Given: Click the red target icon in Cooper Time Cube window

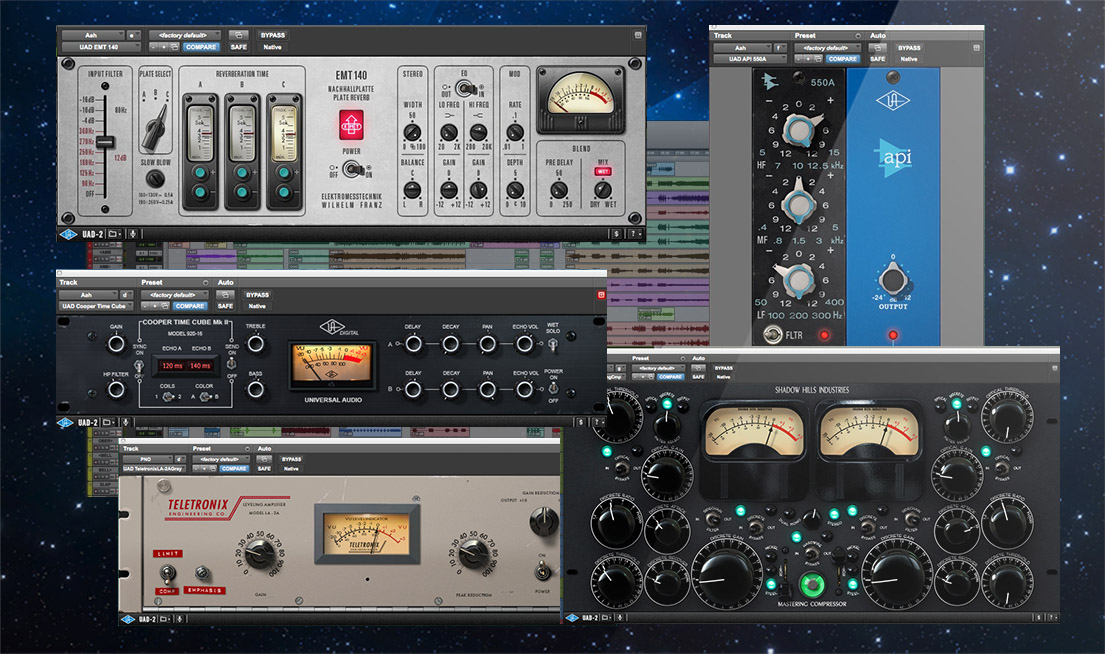Looking at the screenshot, I should [x=601, y=295].
